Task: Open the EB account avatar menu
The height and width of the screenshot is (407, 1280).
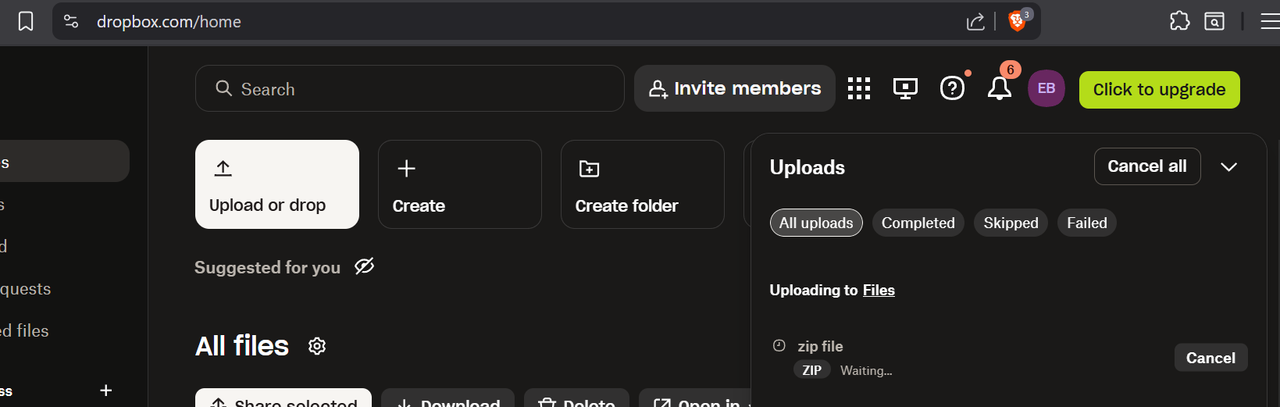Action: pos(1046,89)
